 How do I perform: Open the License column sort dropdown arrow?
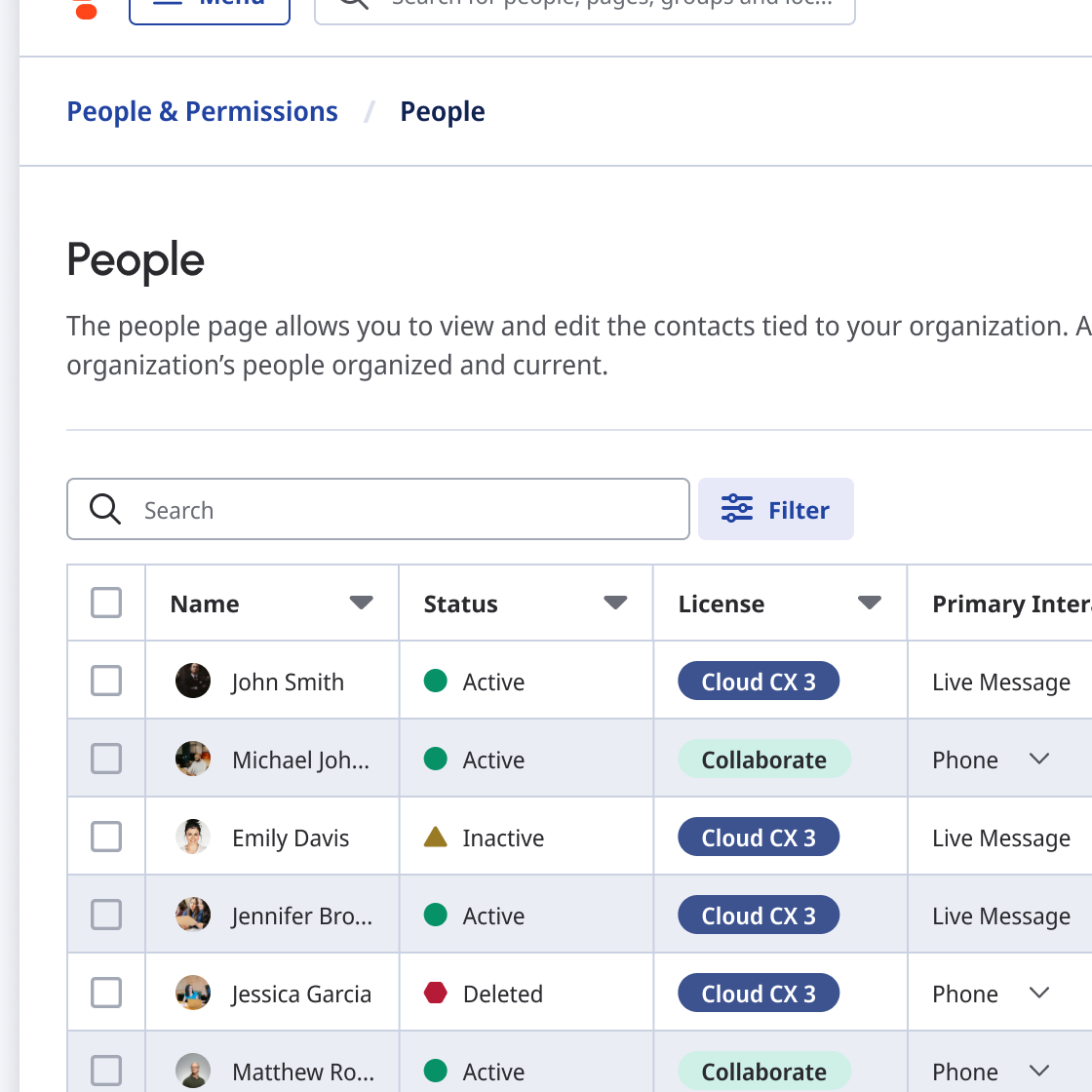click(x=870, y=604)
